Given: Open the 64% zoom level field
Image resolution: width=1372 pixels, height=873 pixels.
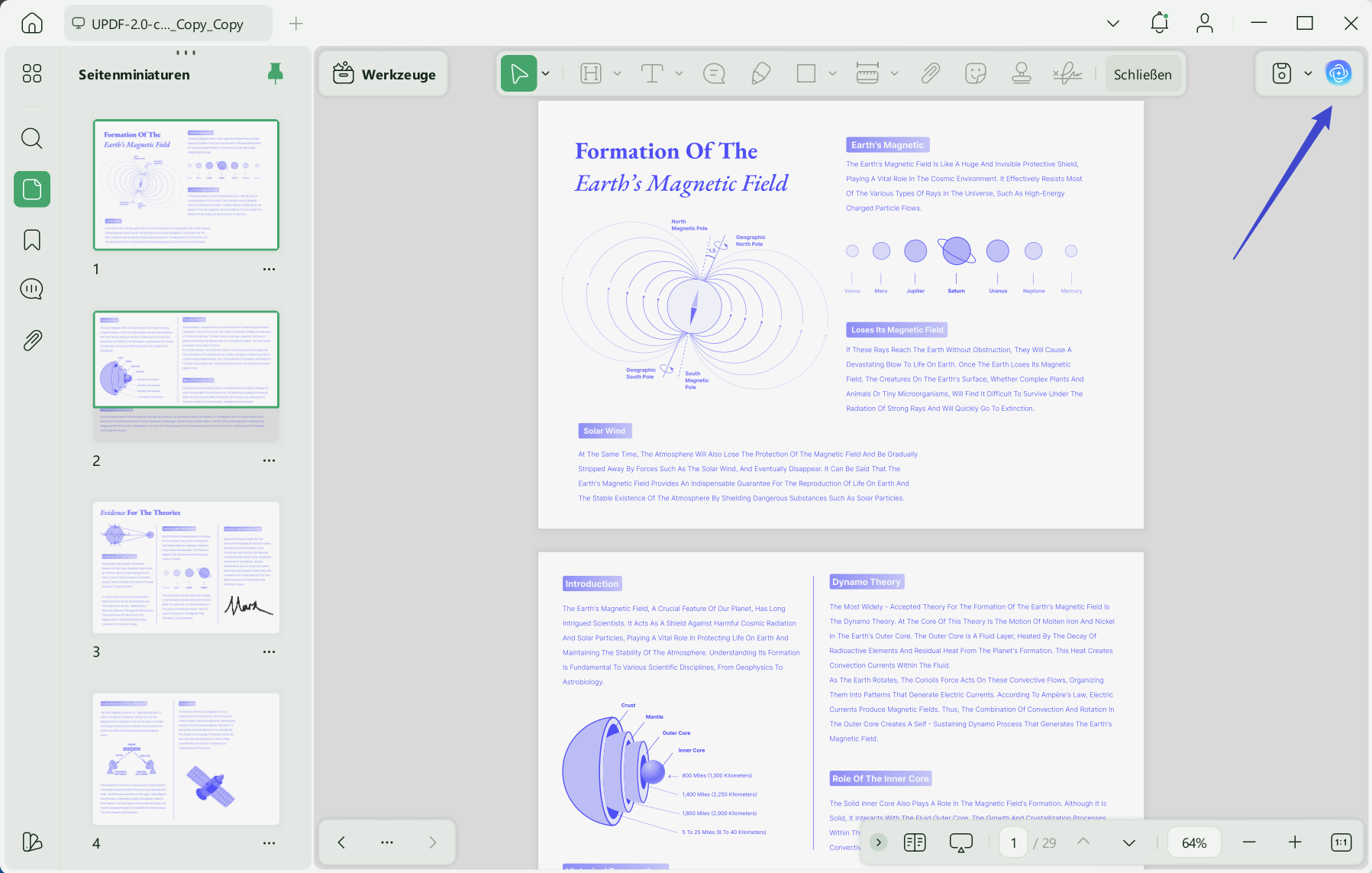Looking at the screenshot, I should [1194, 842].
